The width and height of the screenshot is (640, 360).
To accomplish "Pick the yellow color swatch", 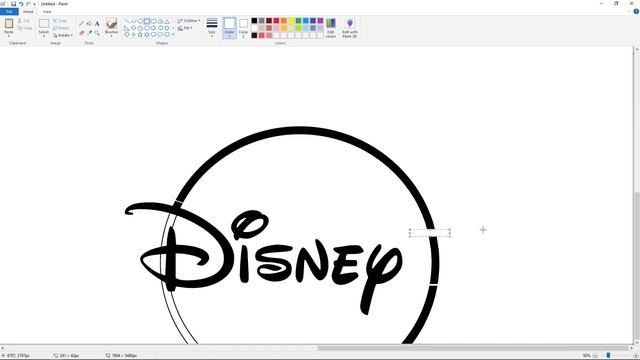I will [291, 21].
